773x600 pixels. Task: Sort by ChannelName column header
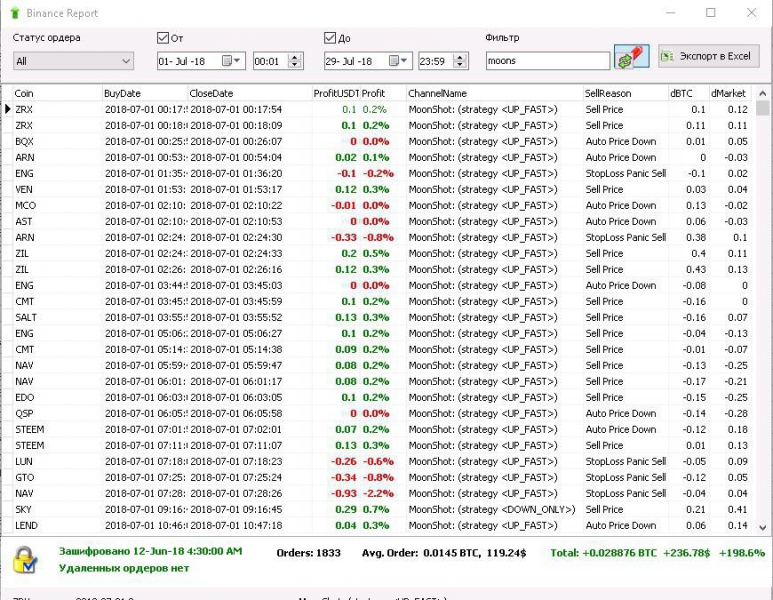click(x=494, y=93)
